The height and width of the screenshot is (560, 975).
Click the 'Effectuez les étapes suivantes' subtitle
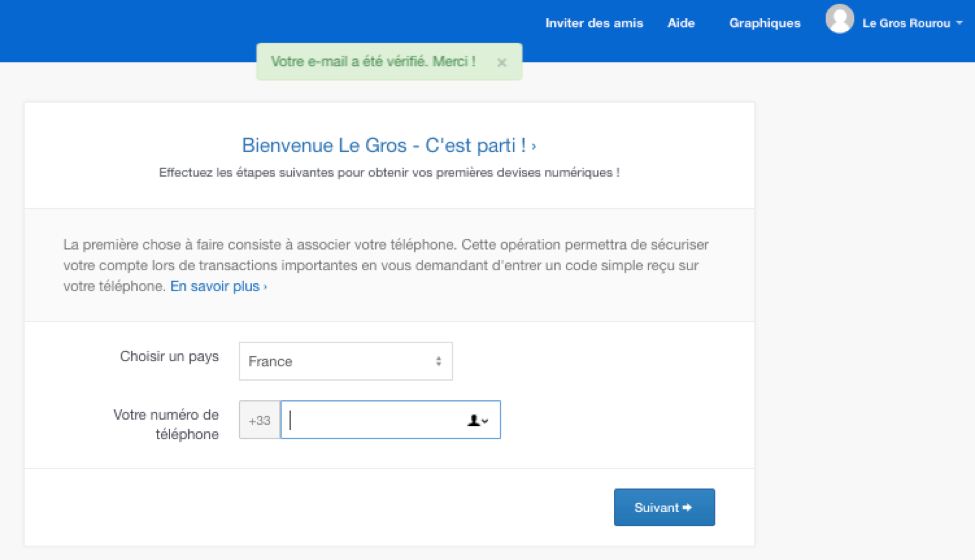pos(389,172)
